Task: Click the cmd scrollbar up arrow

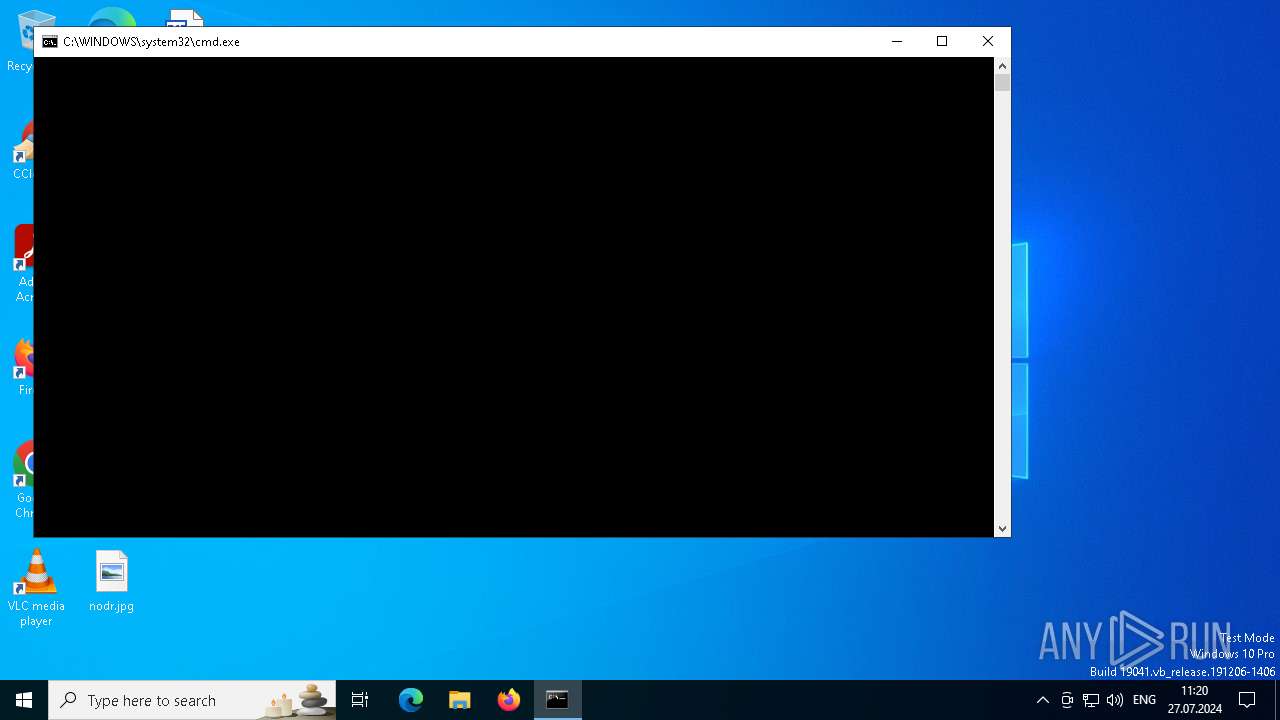Action: (1002, 66)
